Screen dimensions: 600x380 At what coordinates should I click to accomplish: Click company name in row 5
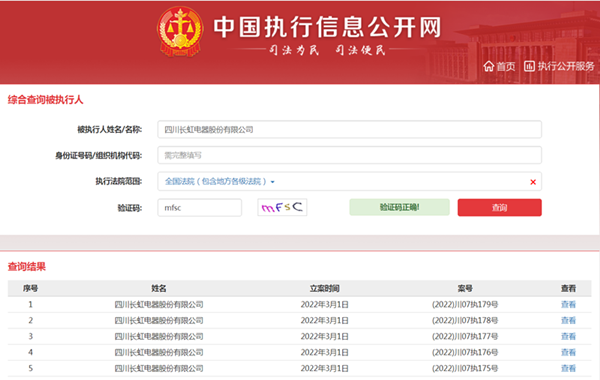point(159,368)
